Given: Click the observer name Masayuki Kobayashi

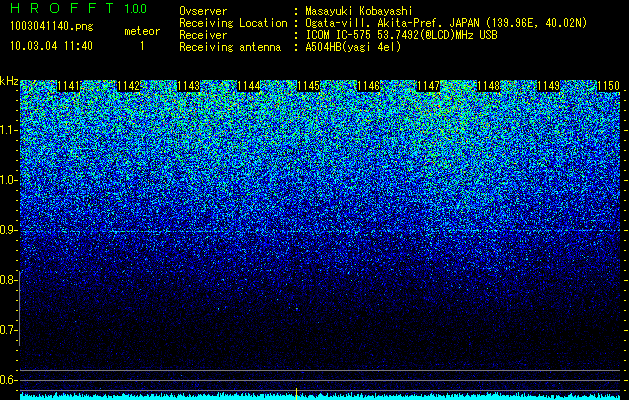Looking at the screenshot, I should click(x=359, y=11).
